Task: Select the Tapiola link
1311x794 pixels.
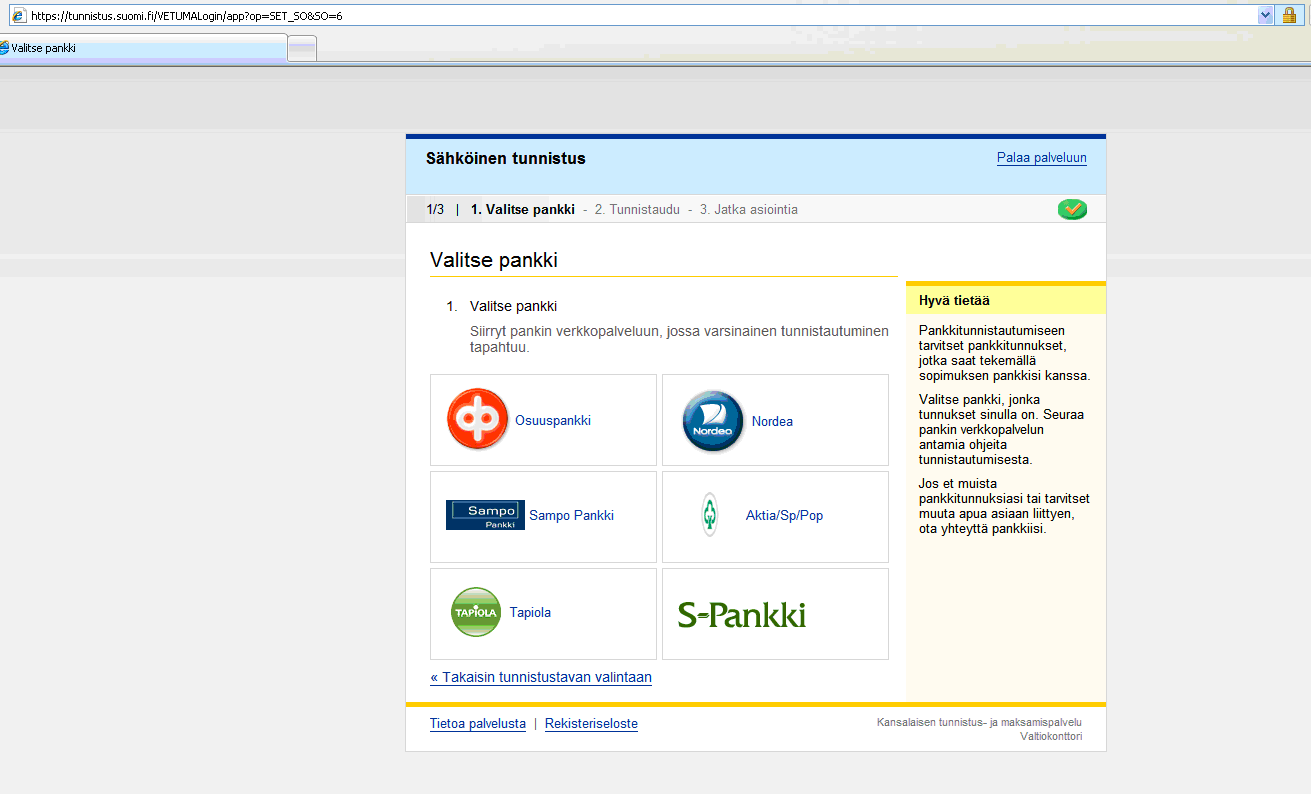Action: [x=530, y=613]
